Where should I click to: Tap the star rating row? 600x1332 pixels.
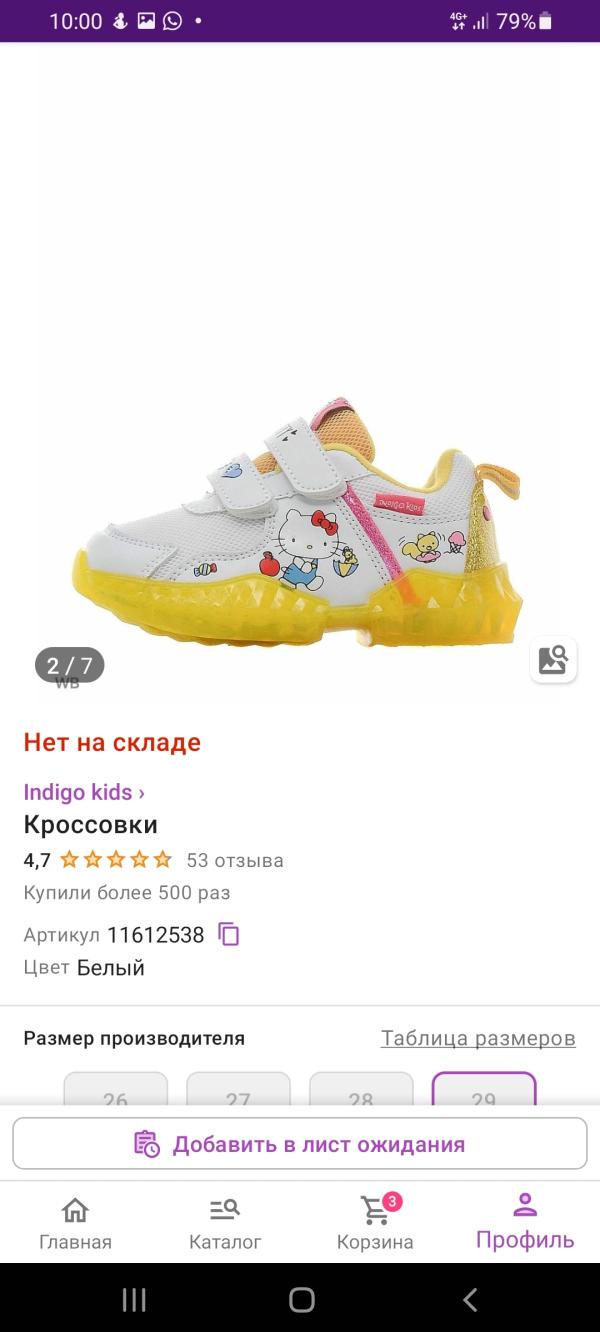[x=116, y=860]
